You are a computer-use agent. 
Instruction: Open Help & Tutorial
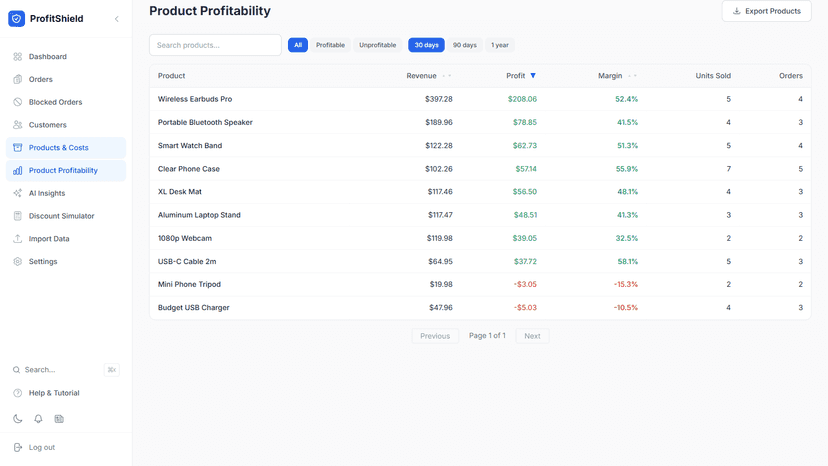click(x=66, y=393)
